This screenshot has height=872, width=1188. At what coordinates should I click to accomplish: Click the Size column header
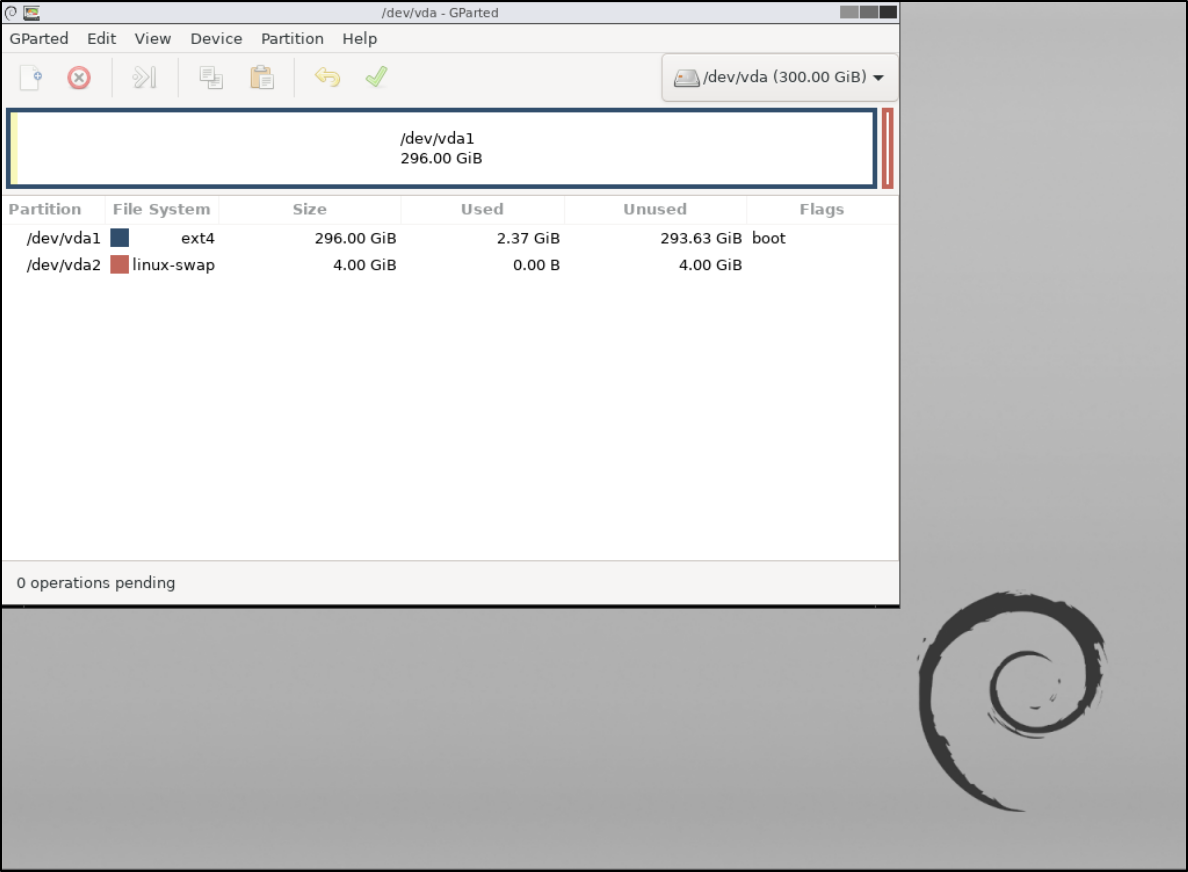[309, 210]
